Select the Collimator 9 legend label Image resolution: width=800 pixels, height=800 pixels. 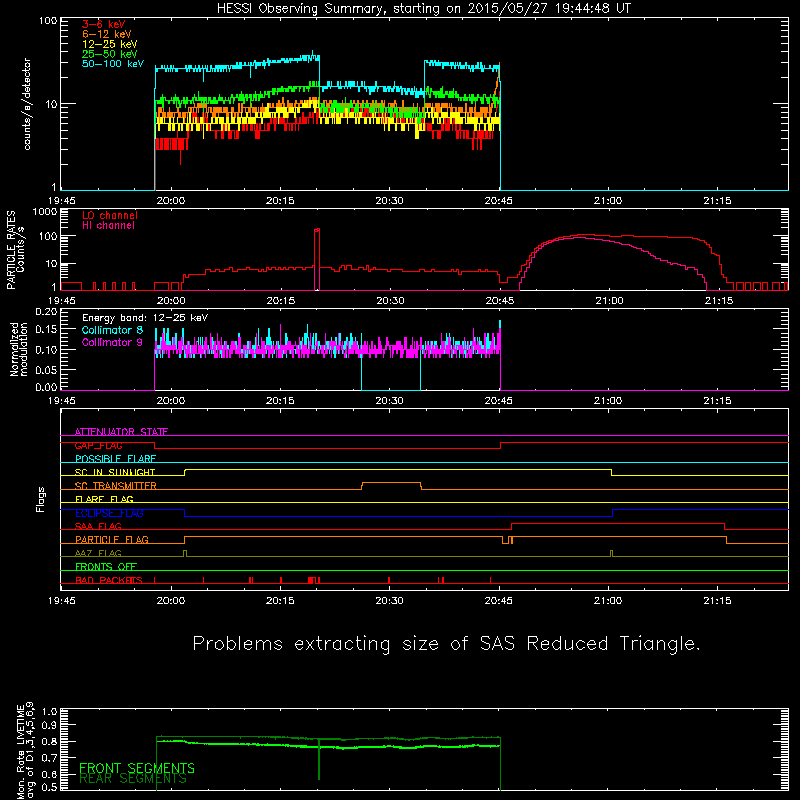[112, 342]
